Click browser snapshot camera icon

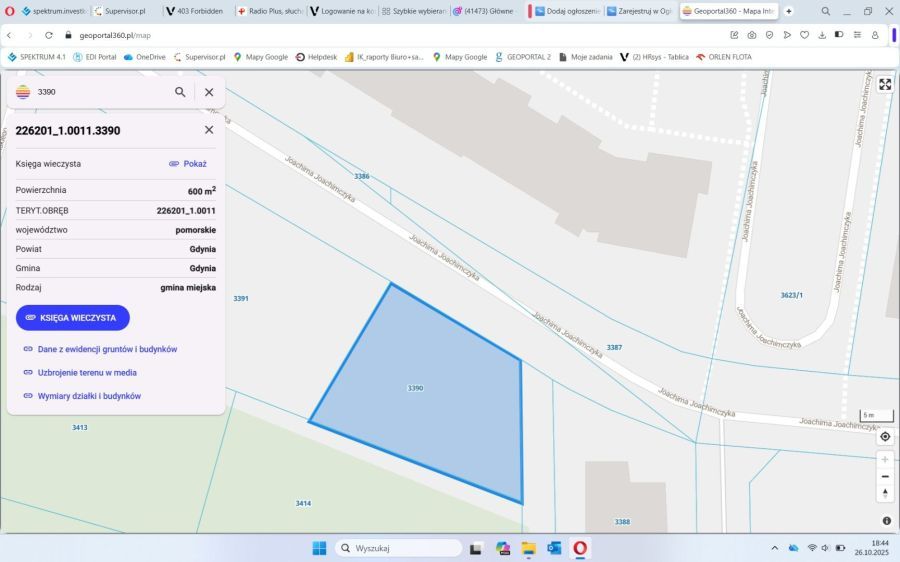tap(752, 35)
